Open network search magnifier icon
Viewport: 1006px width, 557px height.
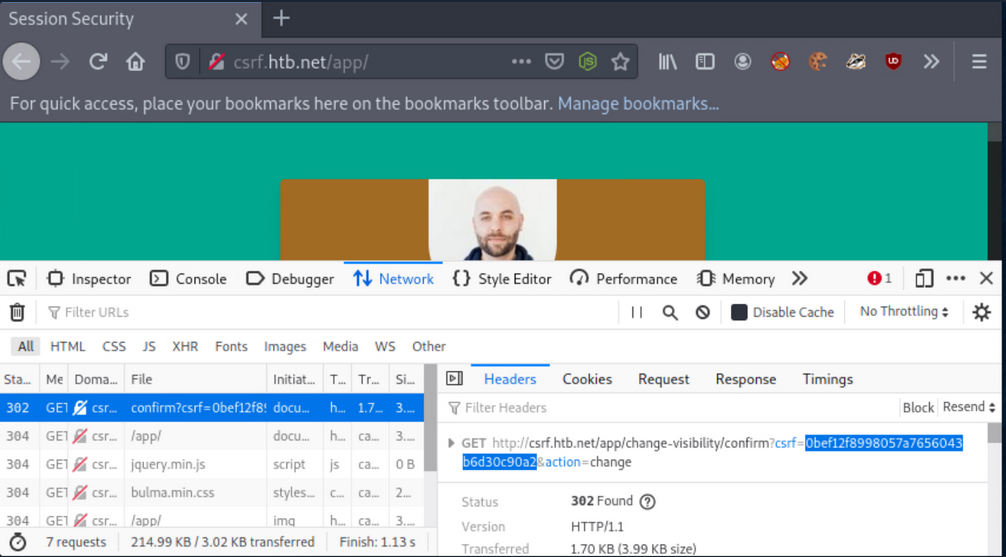(x=670, y=312)
